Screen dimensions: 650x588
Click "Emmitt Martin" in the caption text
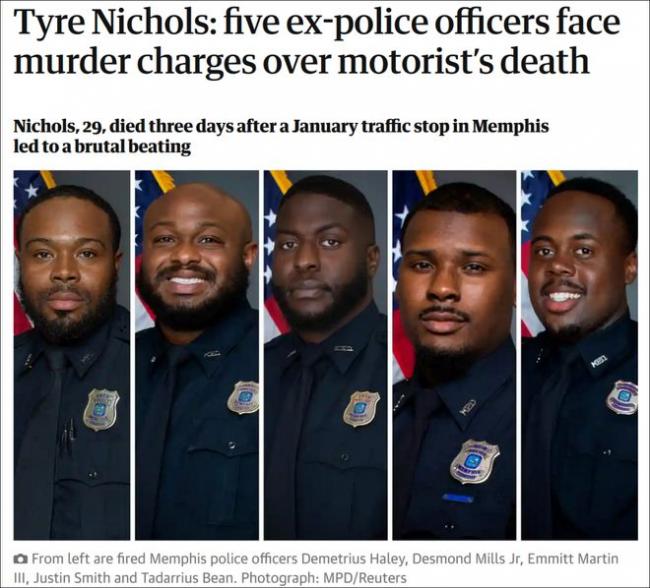[573, 559]
